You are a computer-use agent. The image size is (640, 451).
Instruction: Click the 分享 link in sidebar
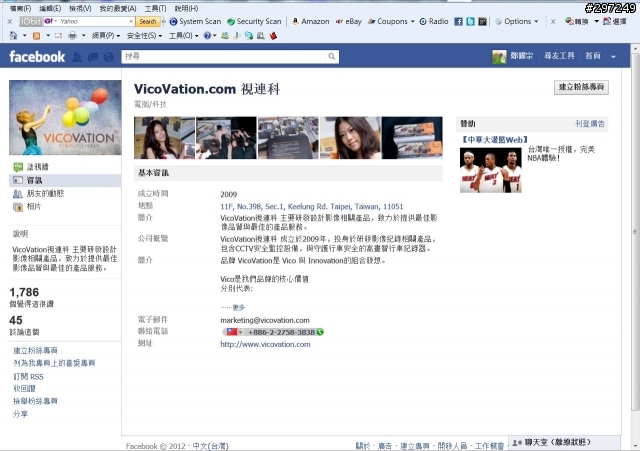click(x=20, y=414)
